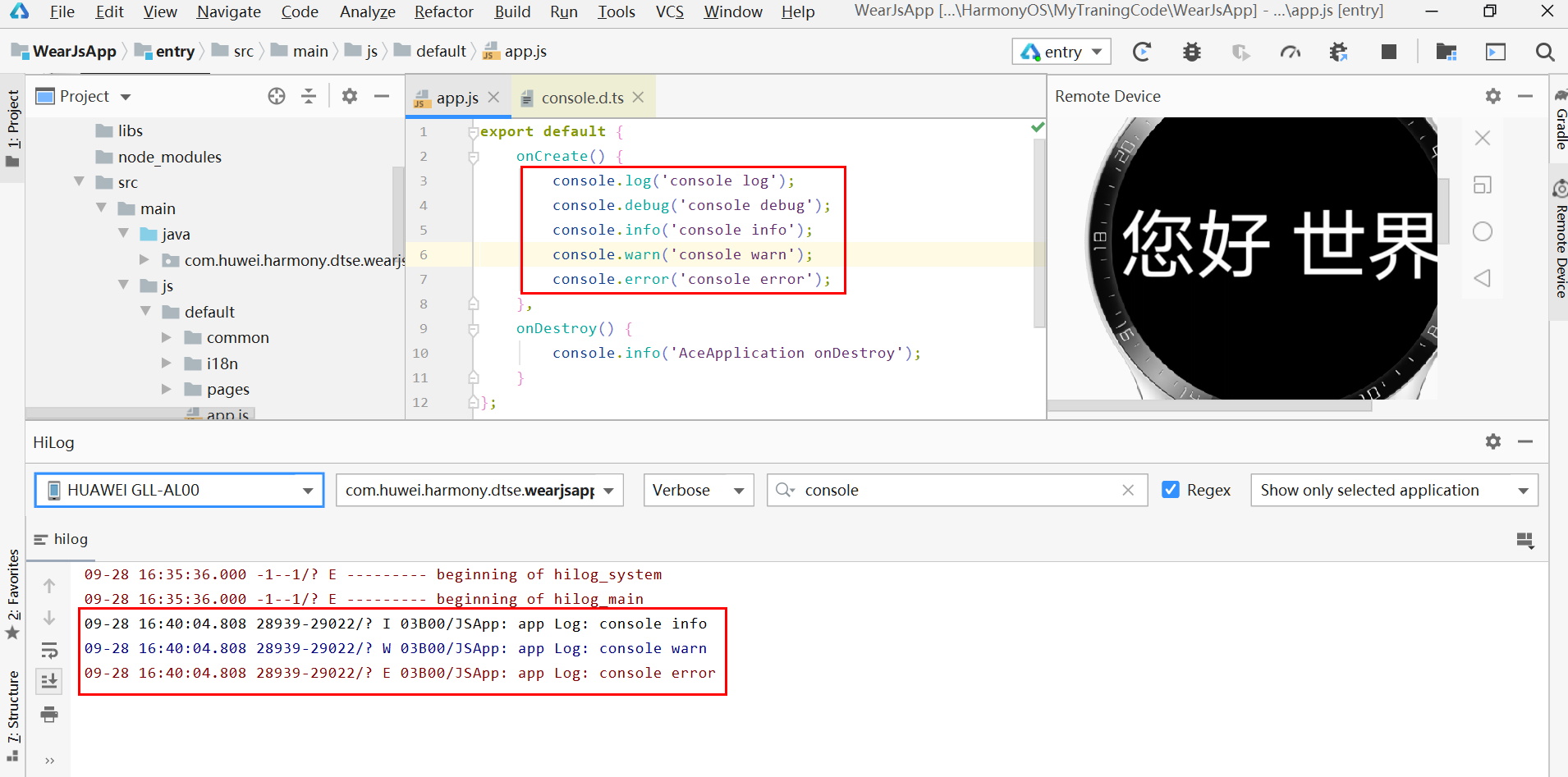The height and width of the screenshot is (777, 1568).
Task: Open the Favorites side tool window
Action: [13, 594]
